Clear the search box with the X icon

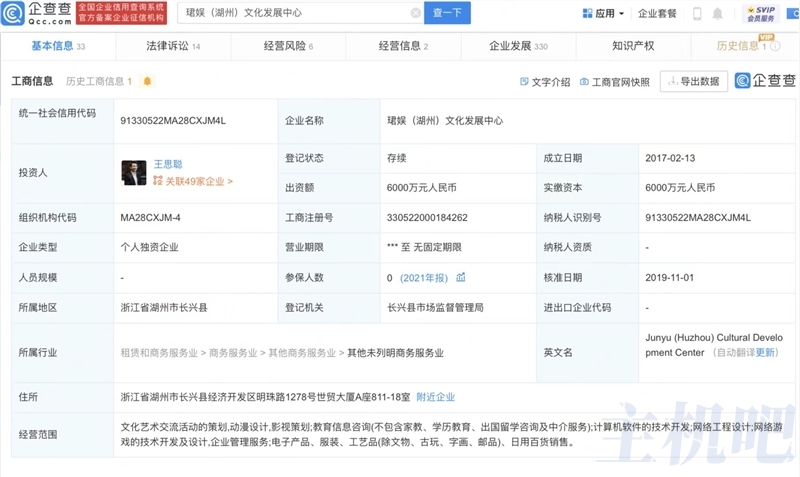(416, 13)
